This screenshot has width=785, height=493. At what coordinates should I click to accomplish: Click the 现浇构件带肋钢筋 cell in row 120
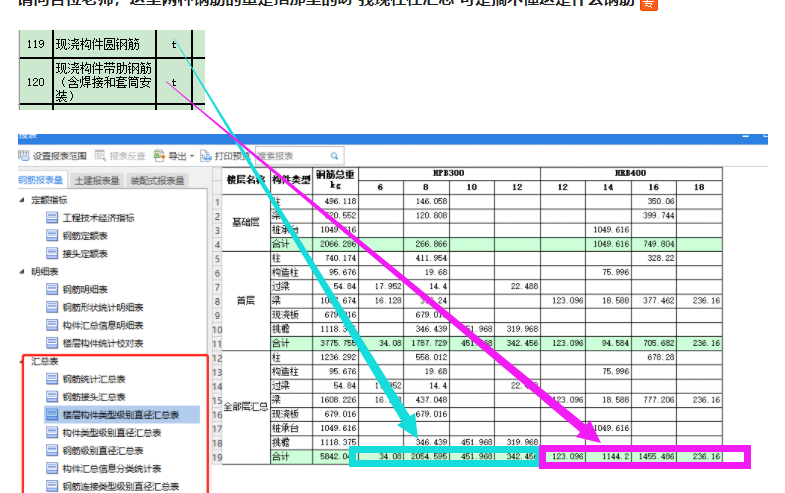pyautogui.click(x=104, y=82)
